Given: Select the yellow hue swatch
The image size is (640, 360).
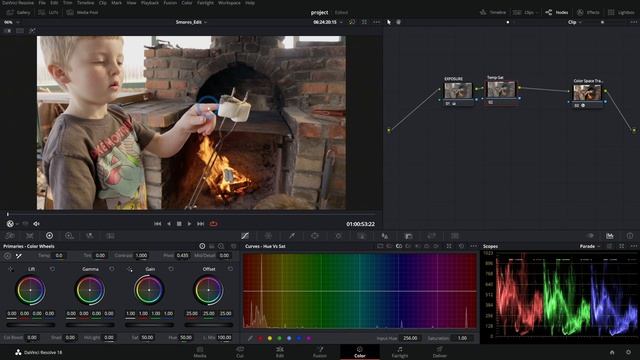Looking at the screenshot, I should [270, 338].
